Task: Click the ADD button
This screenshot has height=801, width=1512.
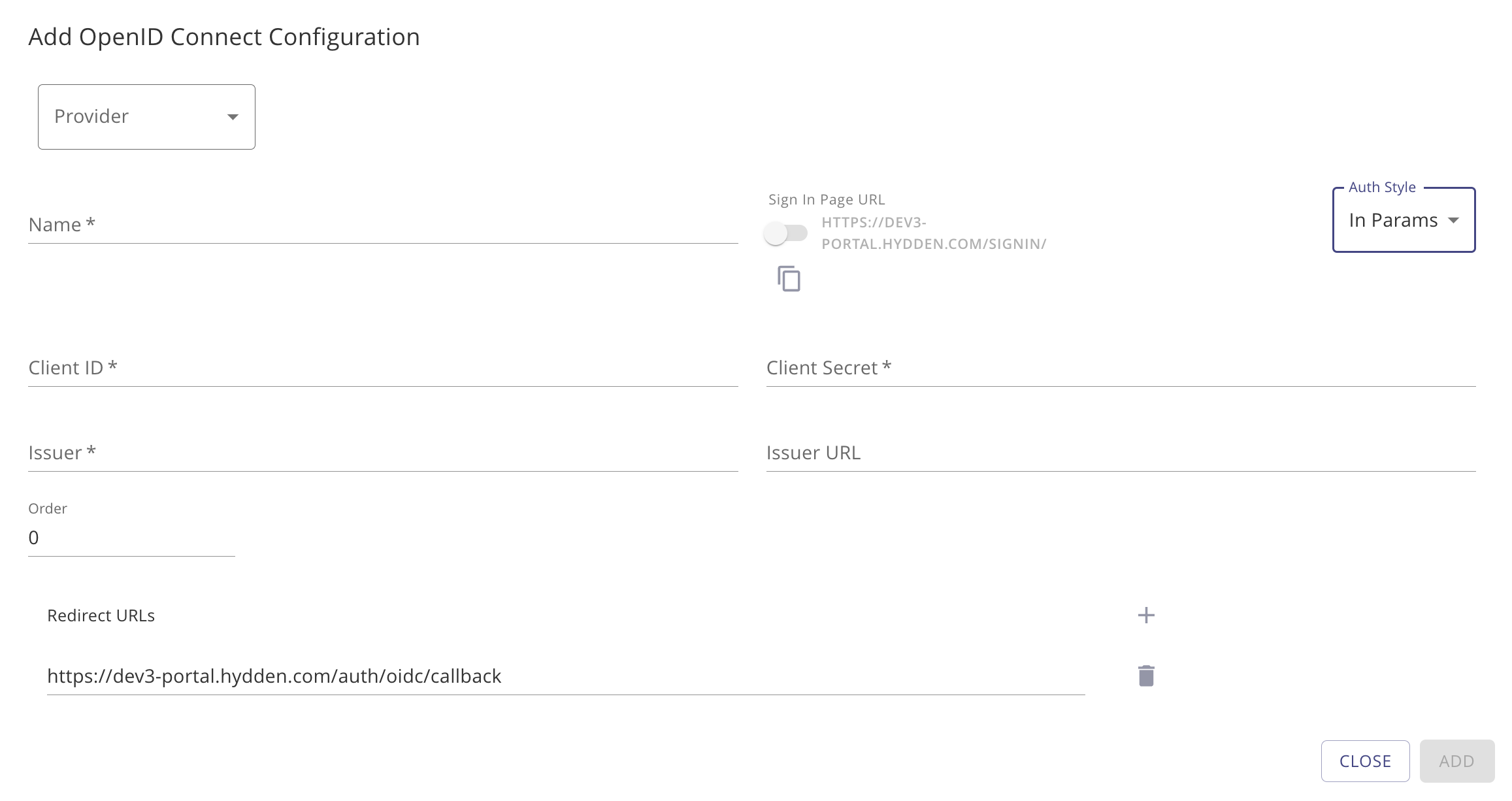Action: click(1457, 760)
